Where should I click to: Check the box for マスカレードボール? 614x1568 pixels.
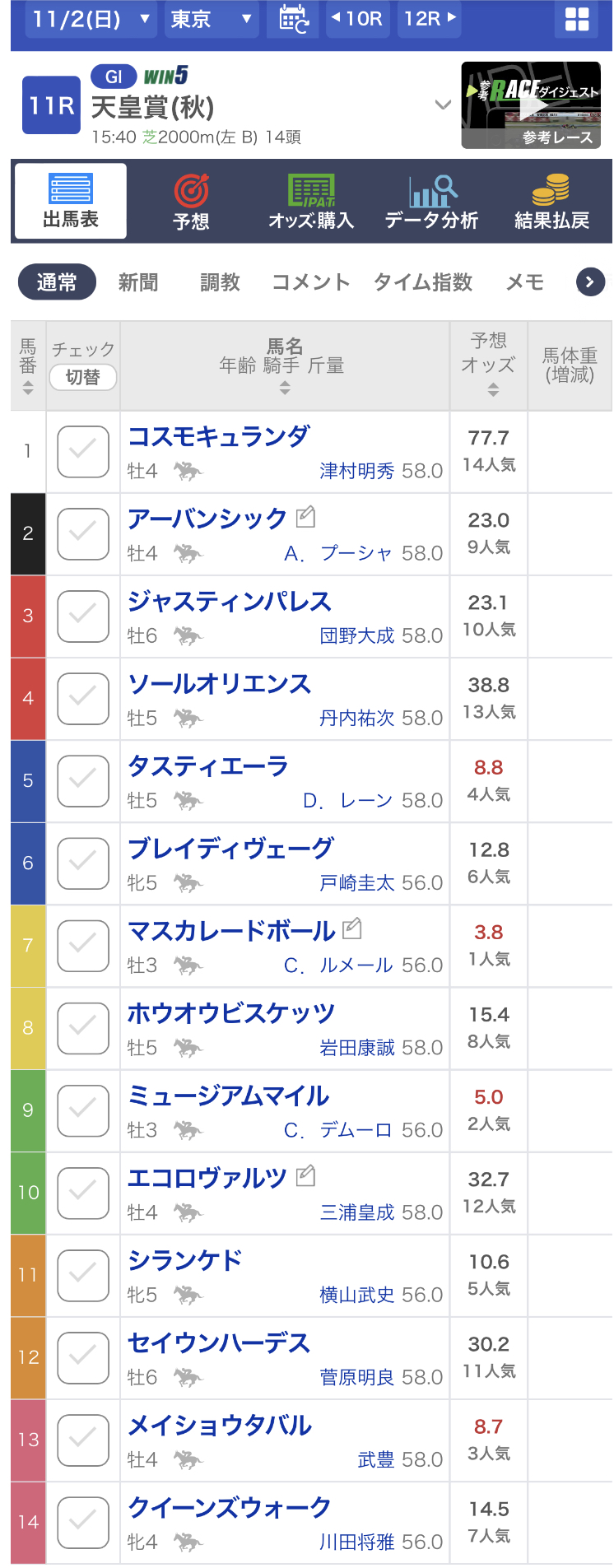[x=83, y=945]
